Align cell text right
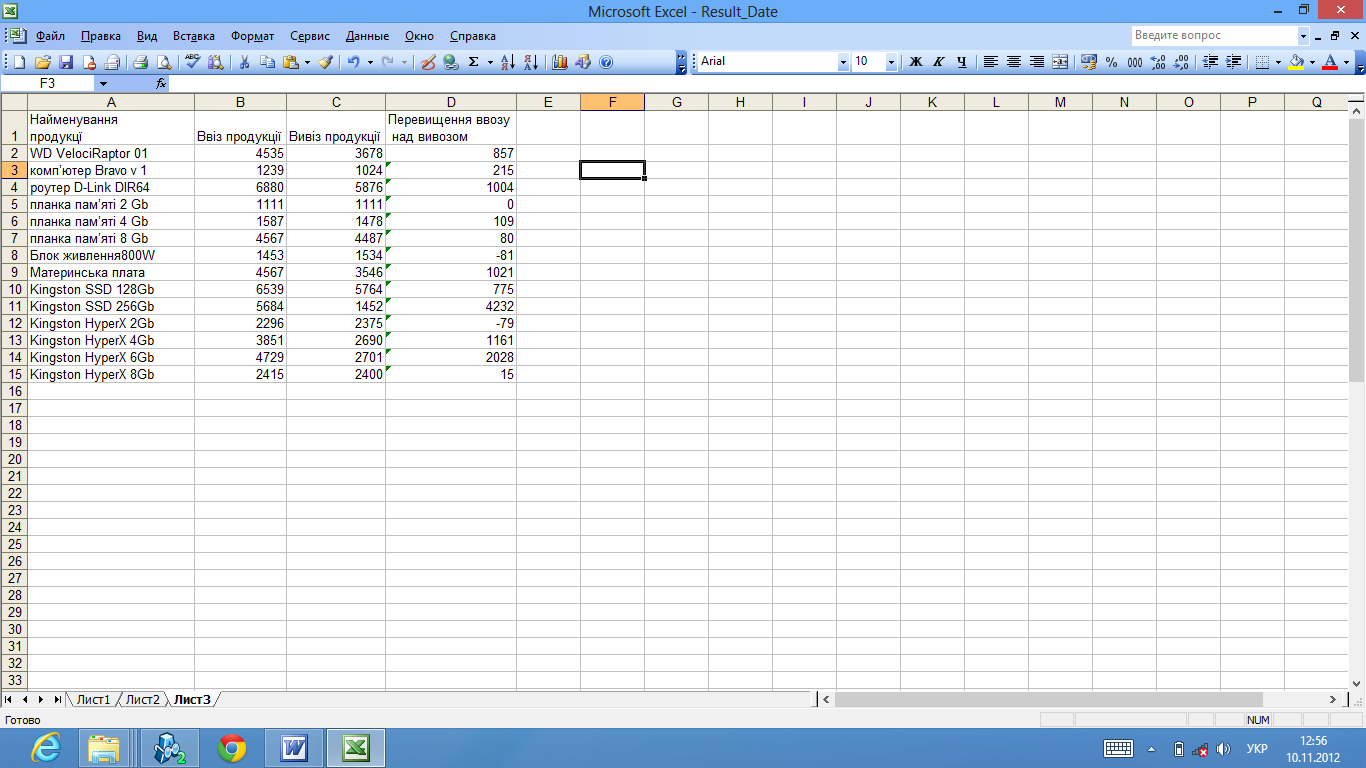Viewport: 1366px width, 768px height. coord(1037,62)
